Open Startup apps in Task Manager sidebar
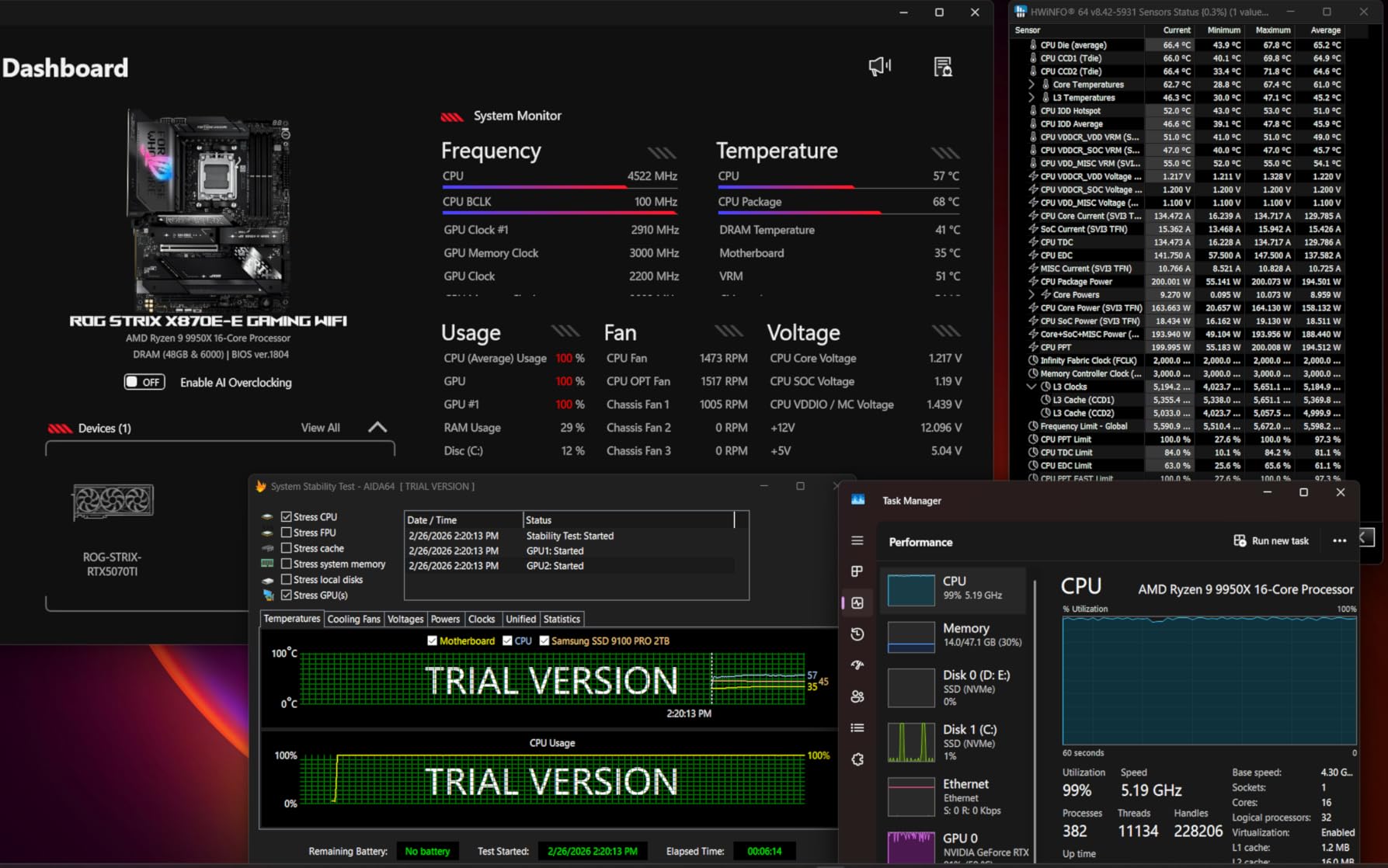The image size is (1388, 868). click(857, 665)
